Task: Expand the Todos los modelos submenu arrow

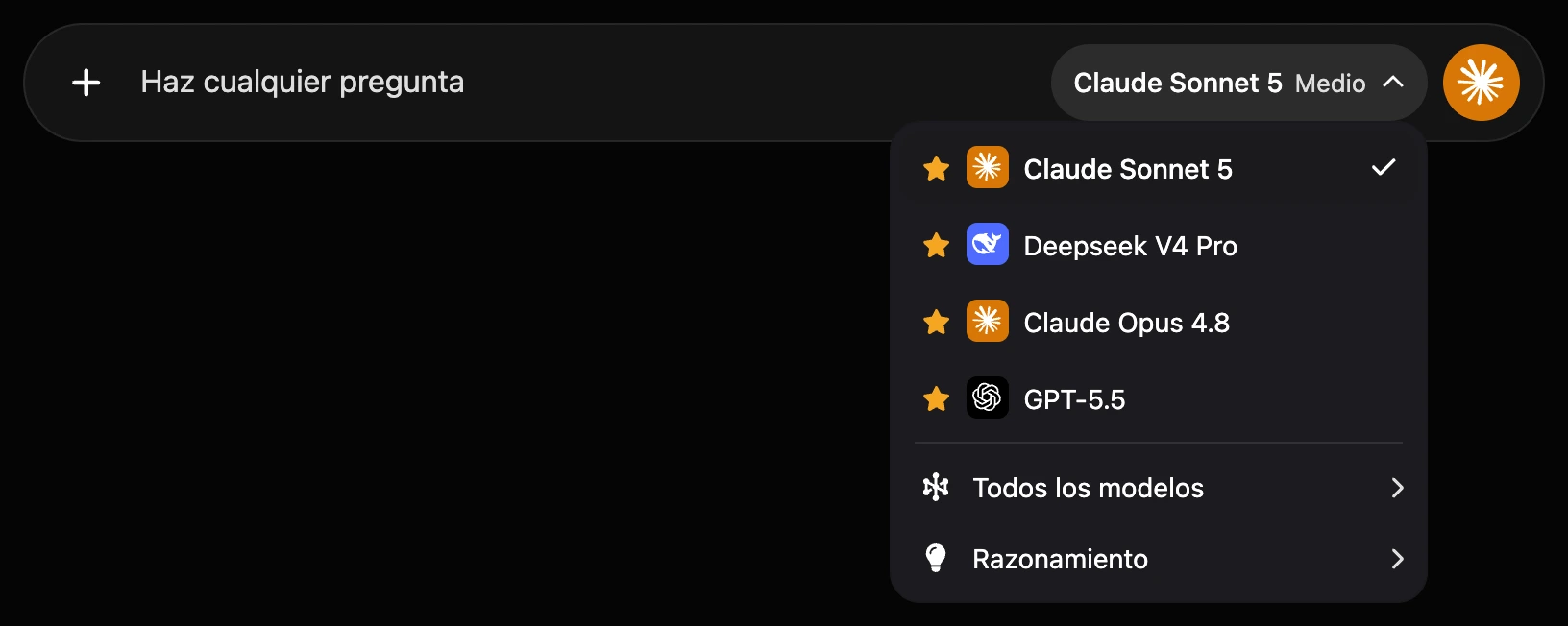Action: (1397, 488)
